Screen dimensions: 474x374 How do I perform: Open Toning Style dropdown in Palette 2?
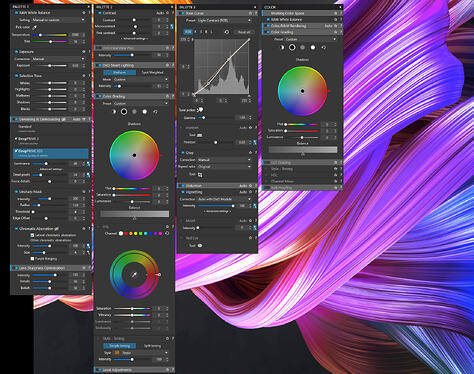click(141, 353)
